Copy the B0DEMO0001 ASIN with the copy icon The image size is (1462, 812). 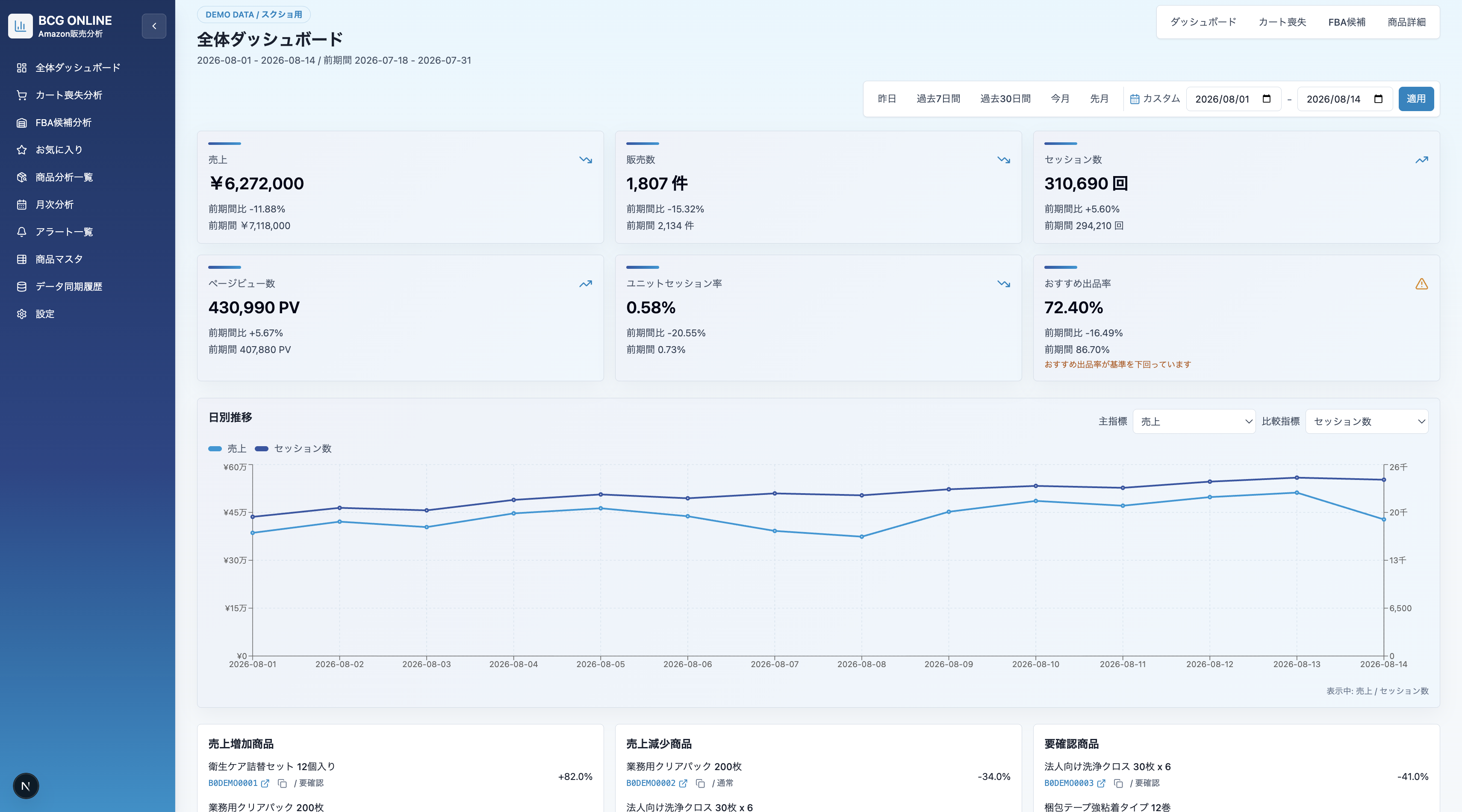click(282, 784)
